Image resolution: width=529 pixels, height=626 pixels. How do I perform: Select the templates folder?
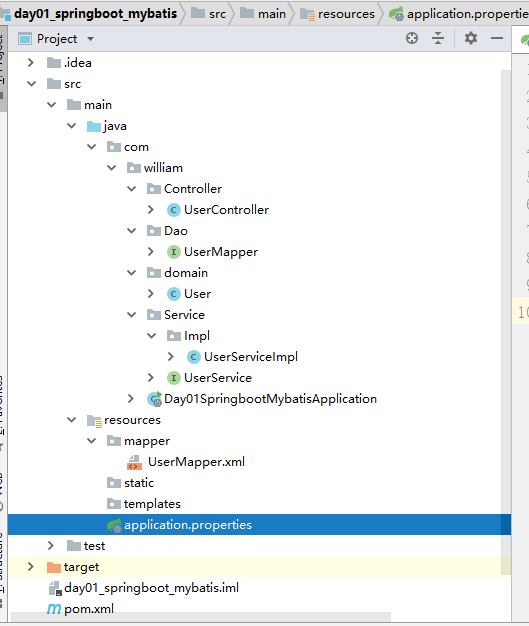tap(152, 504)
